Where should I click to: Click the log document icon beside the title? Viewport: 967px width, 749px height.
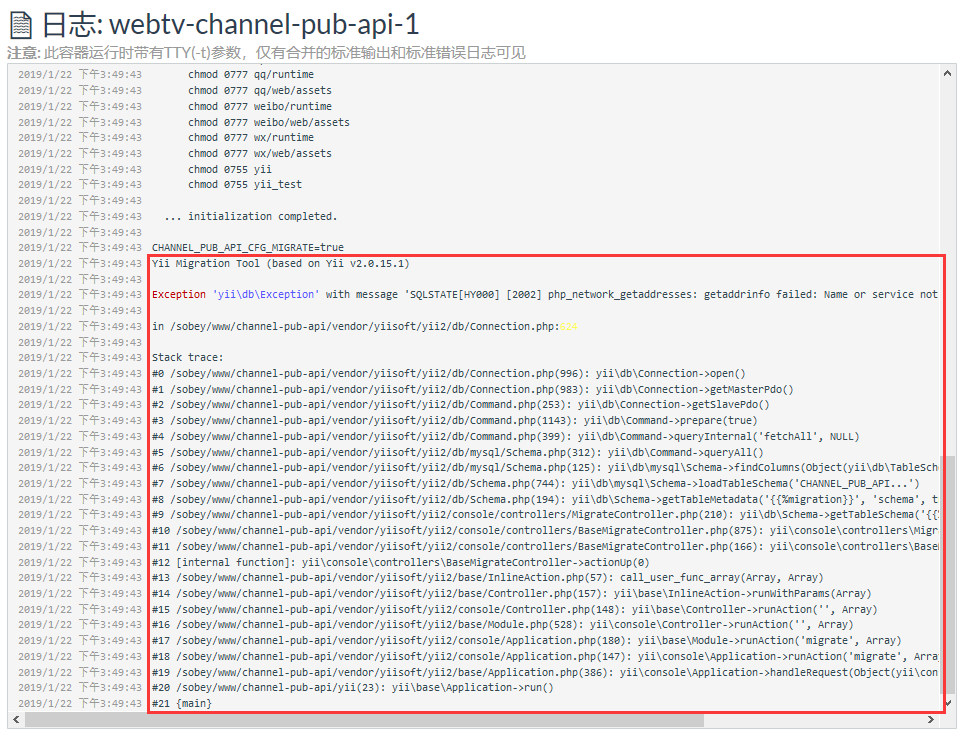[20, 25]
